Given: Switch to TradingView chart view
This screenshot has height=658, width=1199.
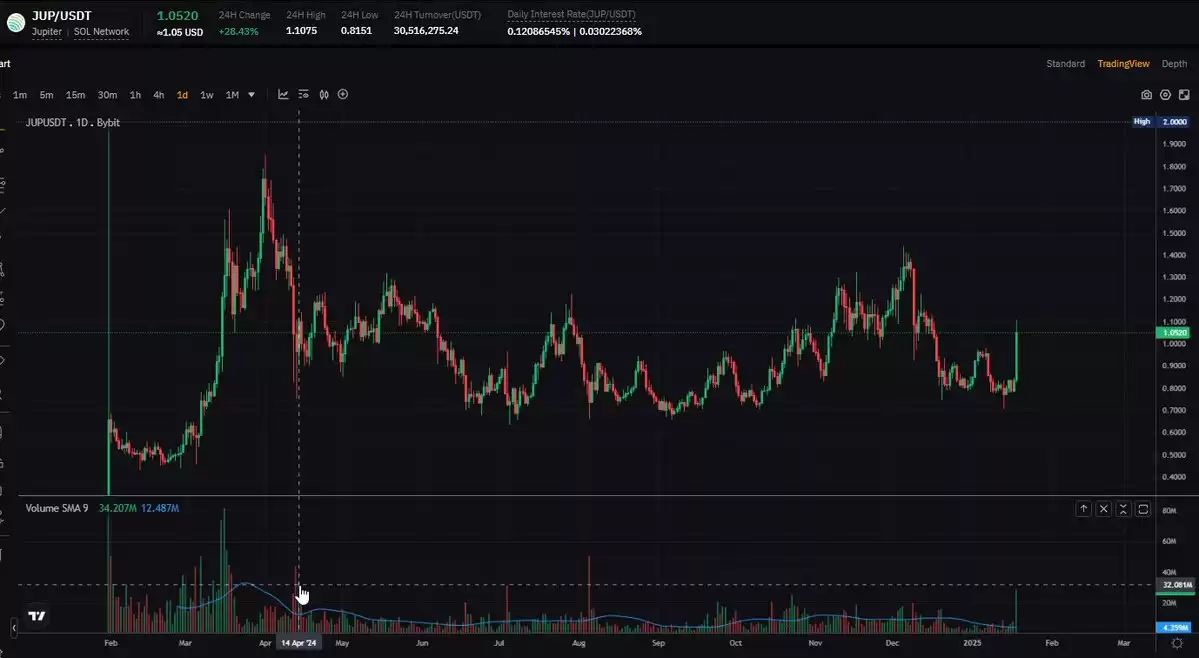Looking at the screenshot, I should point(1123,64).
